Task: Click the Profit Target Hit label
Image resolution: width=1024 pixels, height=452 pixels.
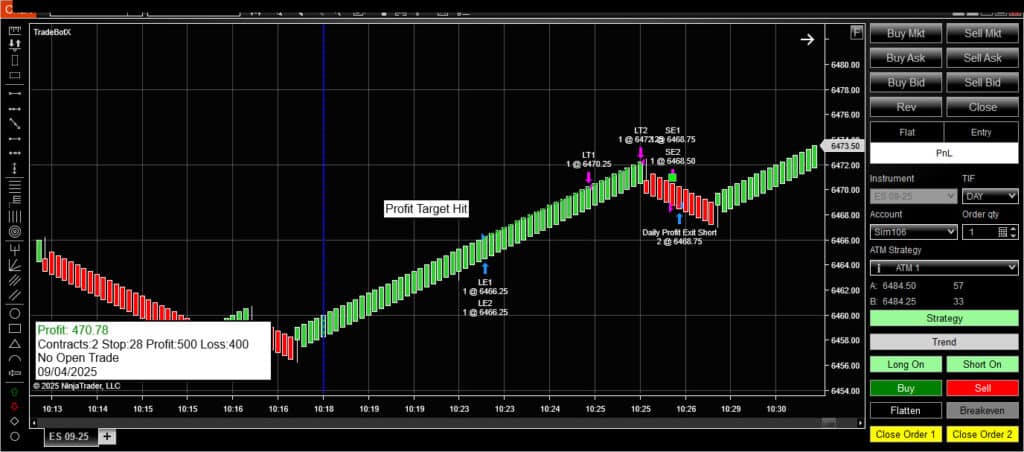Action: tap(426, 209)
